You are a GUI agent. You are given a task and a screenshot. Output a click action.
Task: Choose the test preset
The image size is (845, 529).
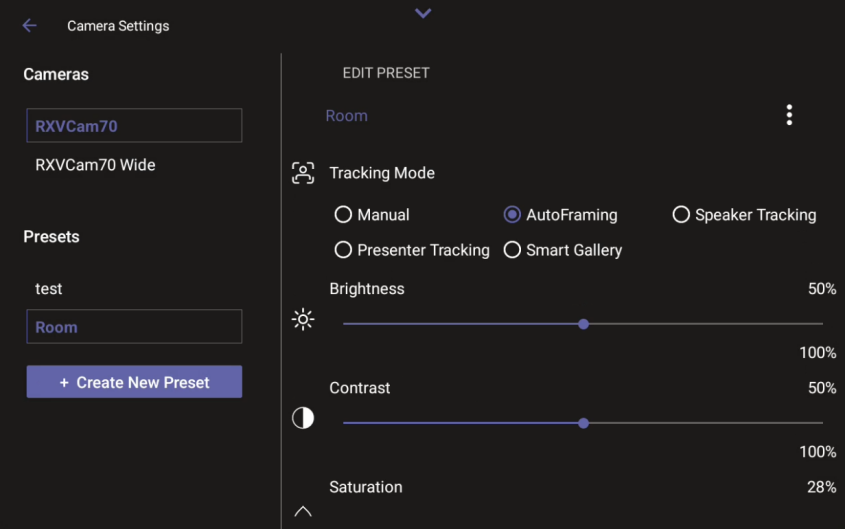(x=49, y=289)
